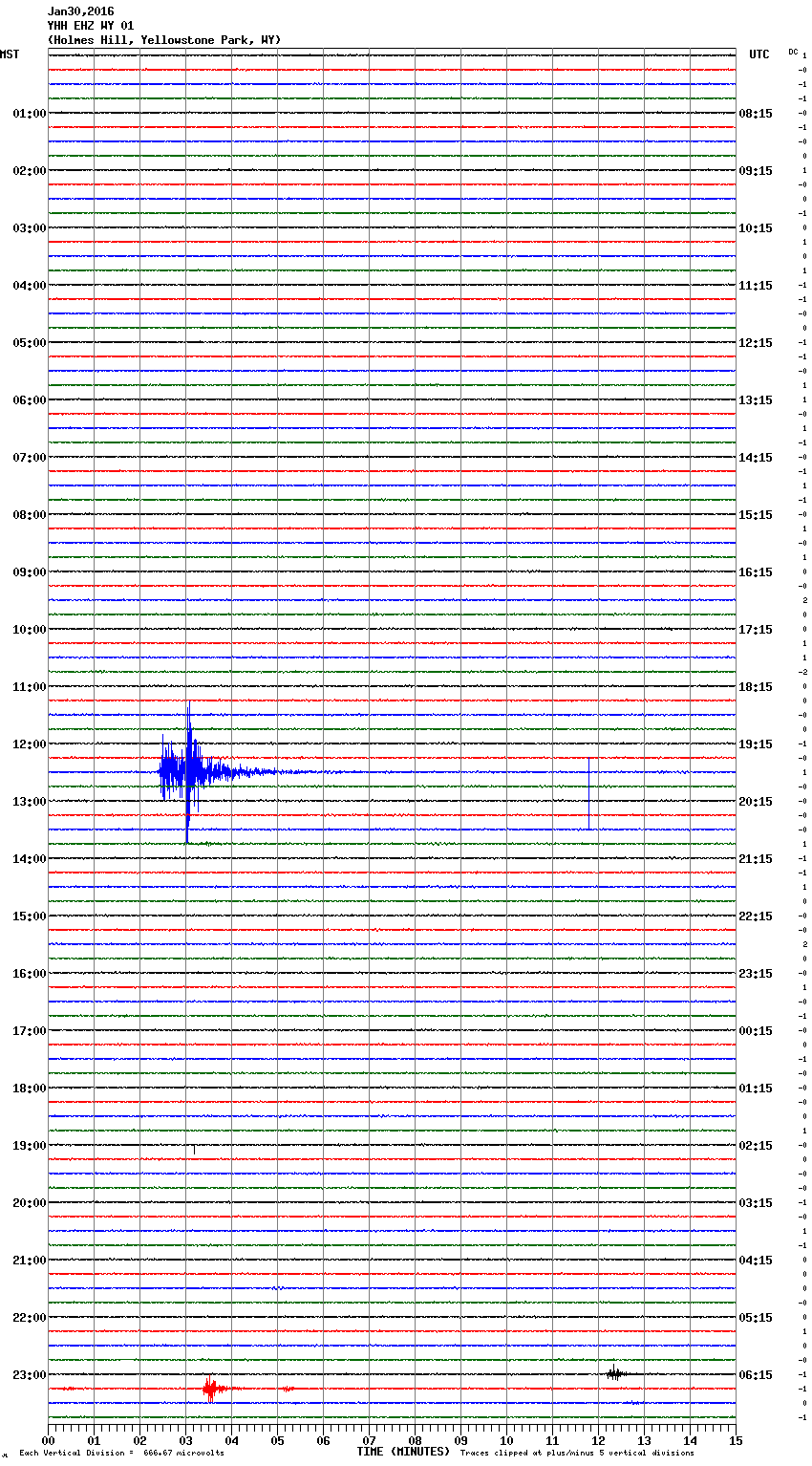The image size is (812, 1466).
Task: Select the "14:00" MST row label
Action: point(29,859)
